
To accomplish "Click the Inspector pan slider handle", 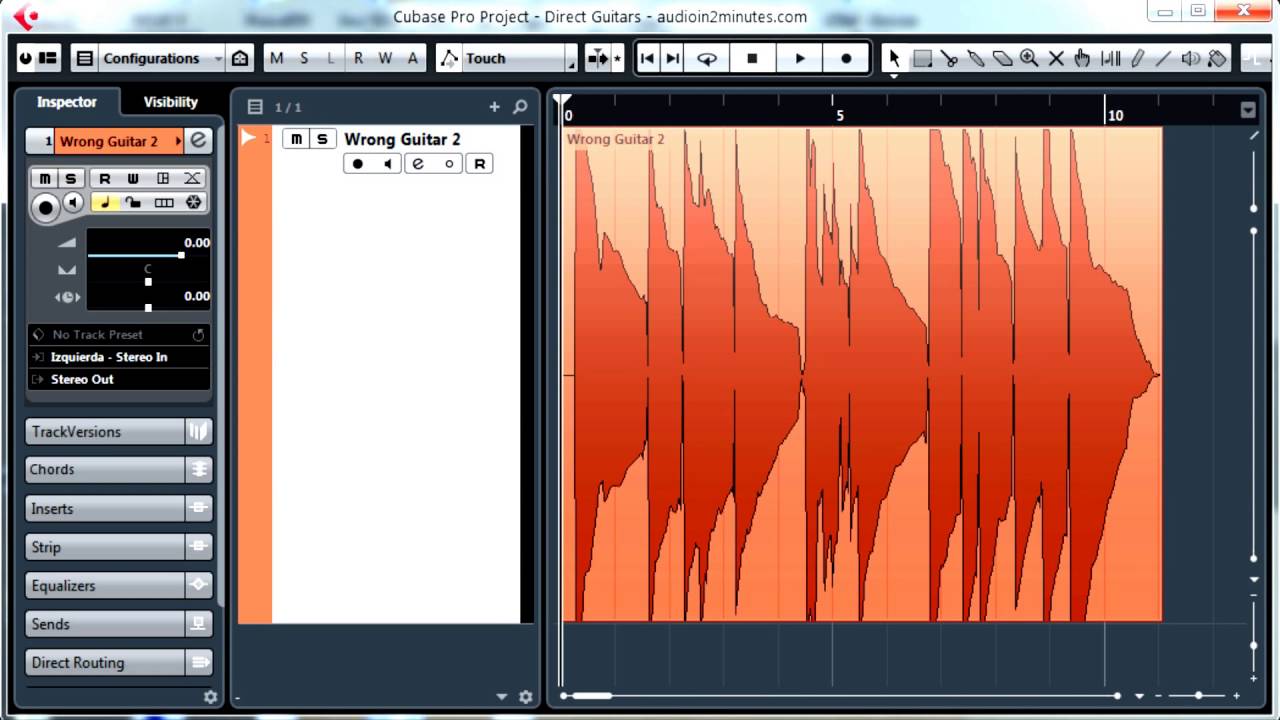I will (148, 282).
